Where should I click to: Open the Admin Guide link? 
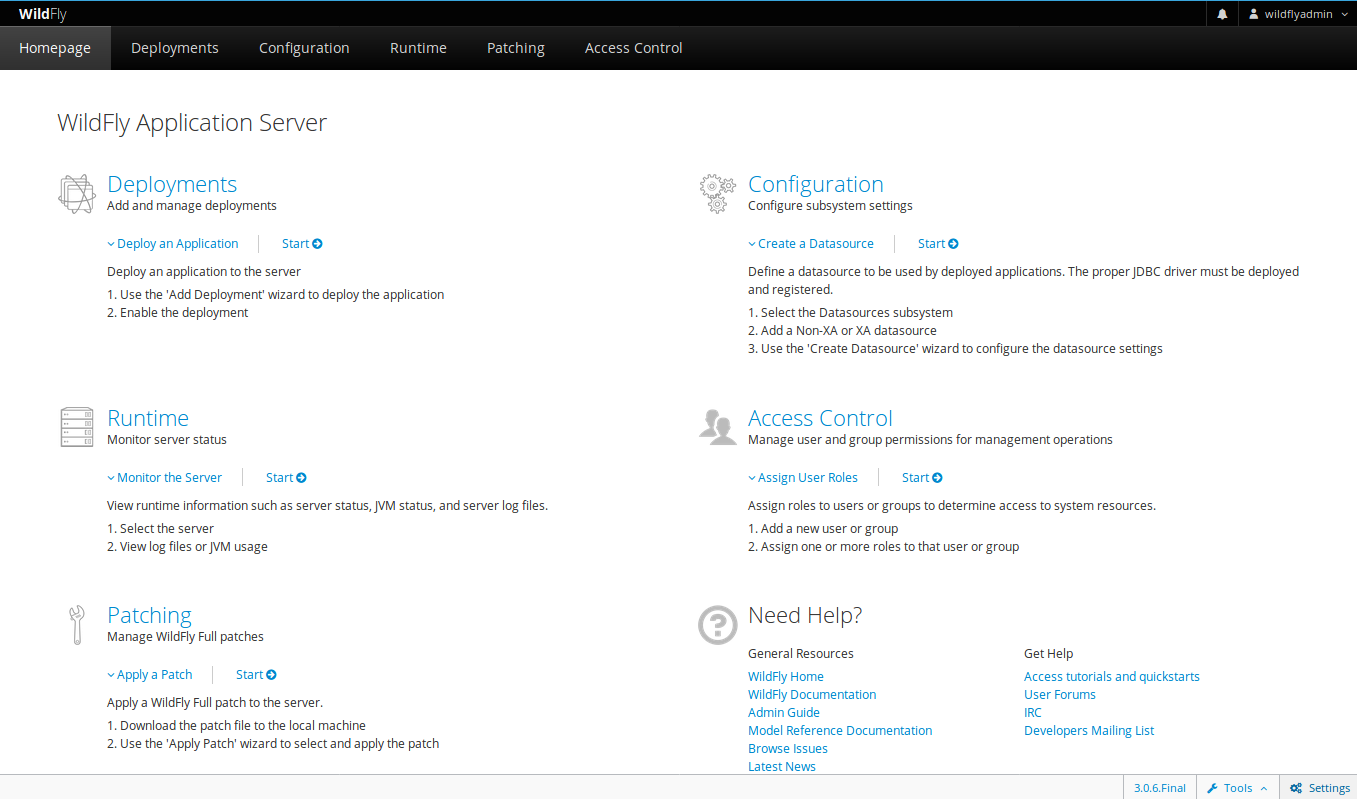[784, 712]
